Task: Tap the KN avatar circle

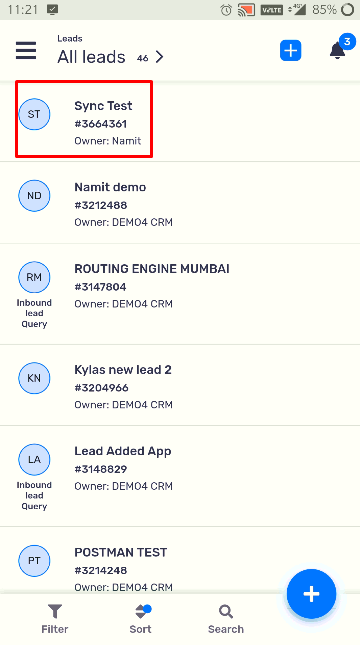Action: click(34, 378)
